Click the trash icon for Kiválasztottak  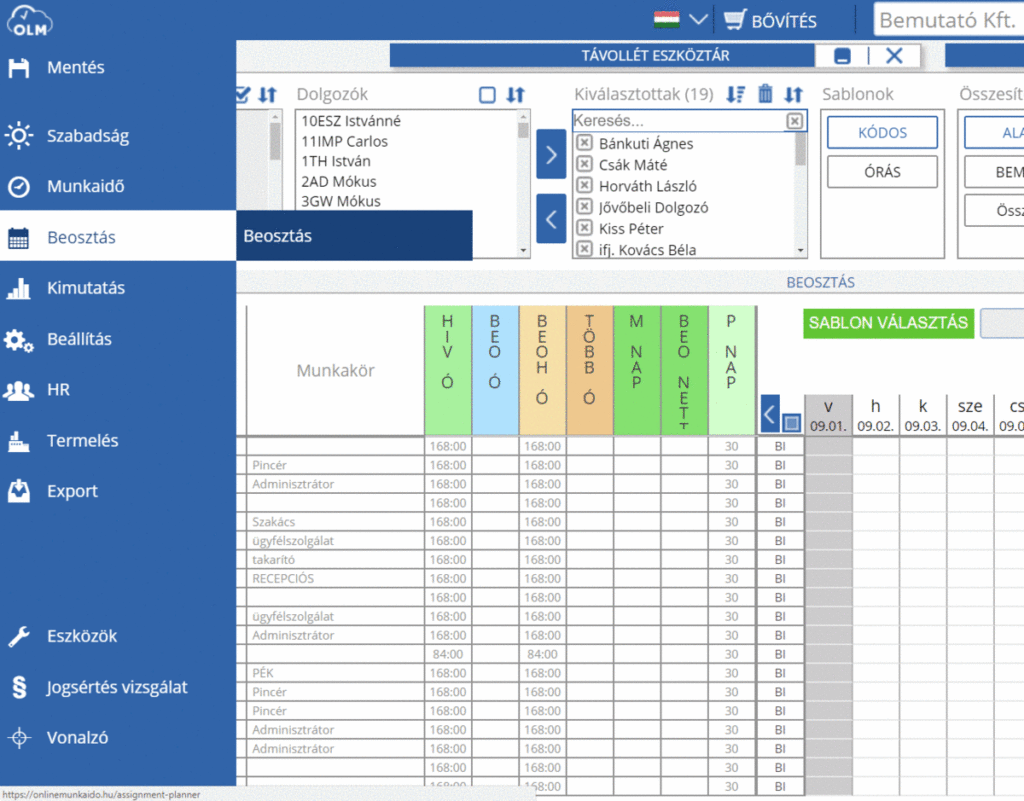[765, 95]
